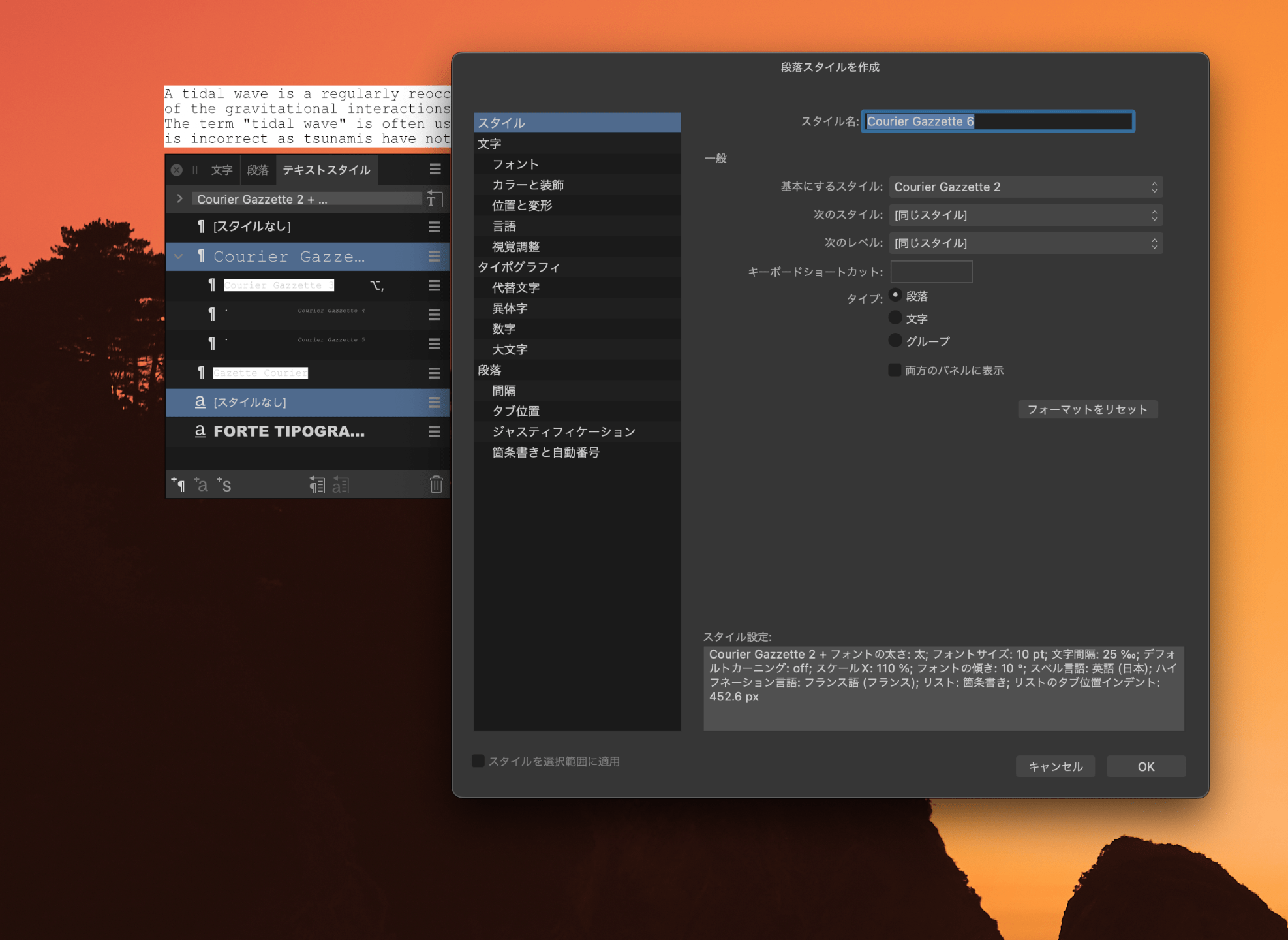Screen dimensions: 1288x940
Task: Open menu for Courier Gazzette 3 row
Action: coord(435,285)
